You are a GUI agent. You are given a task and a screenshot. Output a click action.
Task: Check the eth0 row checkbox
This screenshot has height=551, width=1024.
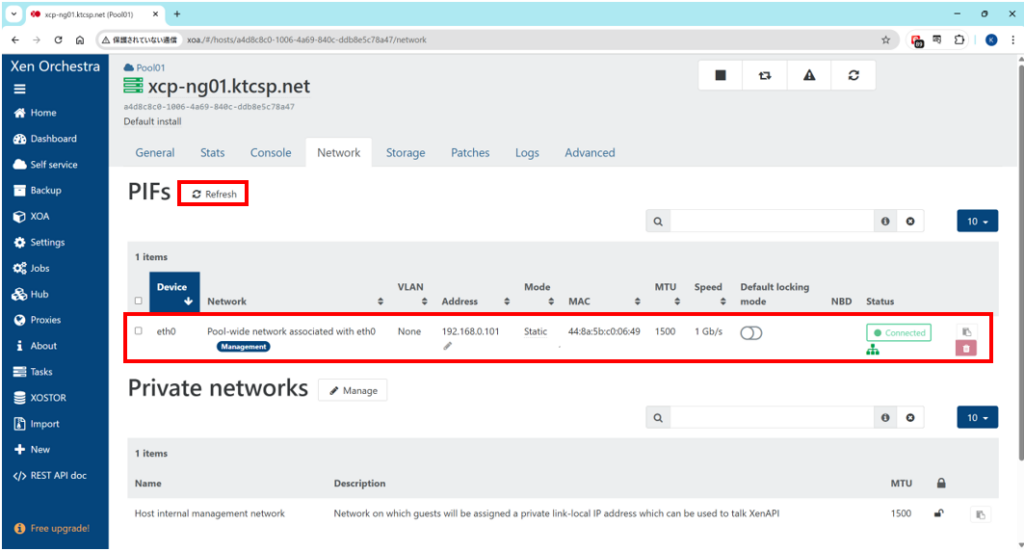click(x=138, y=331)
